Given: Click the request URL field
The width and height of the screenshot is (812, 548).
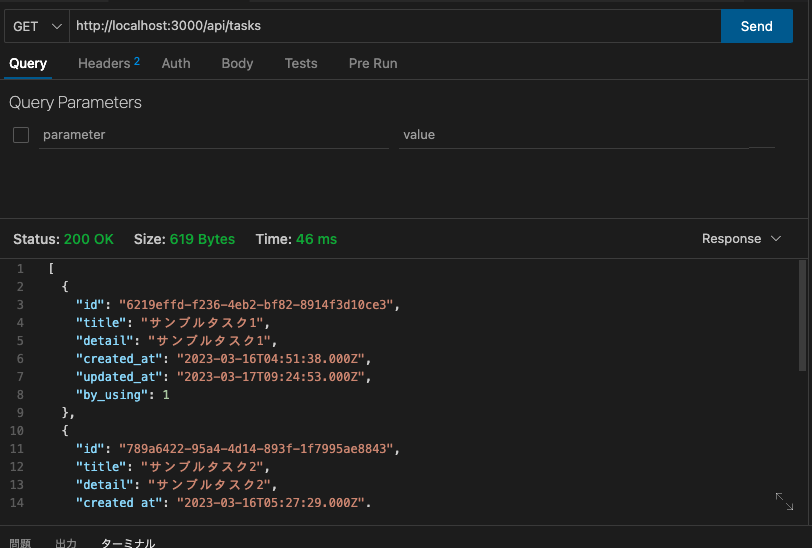Looking at the screenshot, I should pyautogui.click(x=395, y=26).
